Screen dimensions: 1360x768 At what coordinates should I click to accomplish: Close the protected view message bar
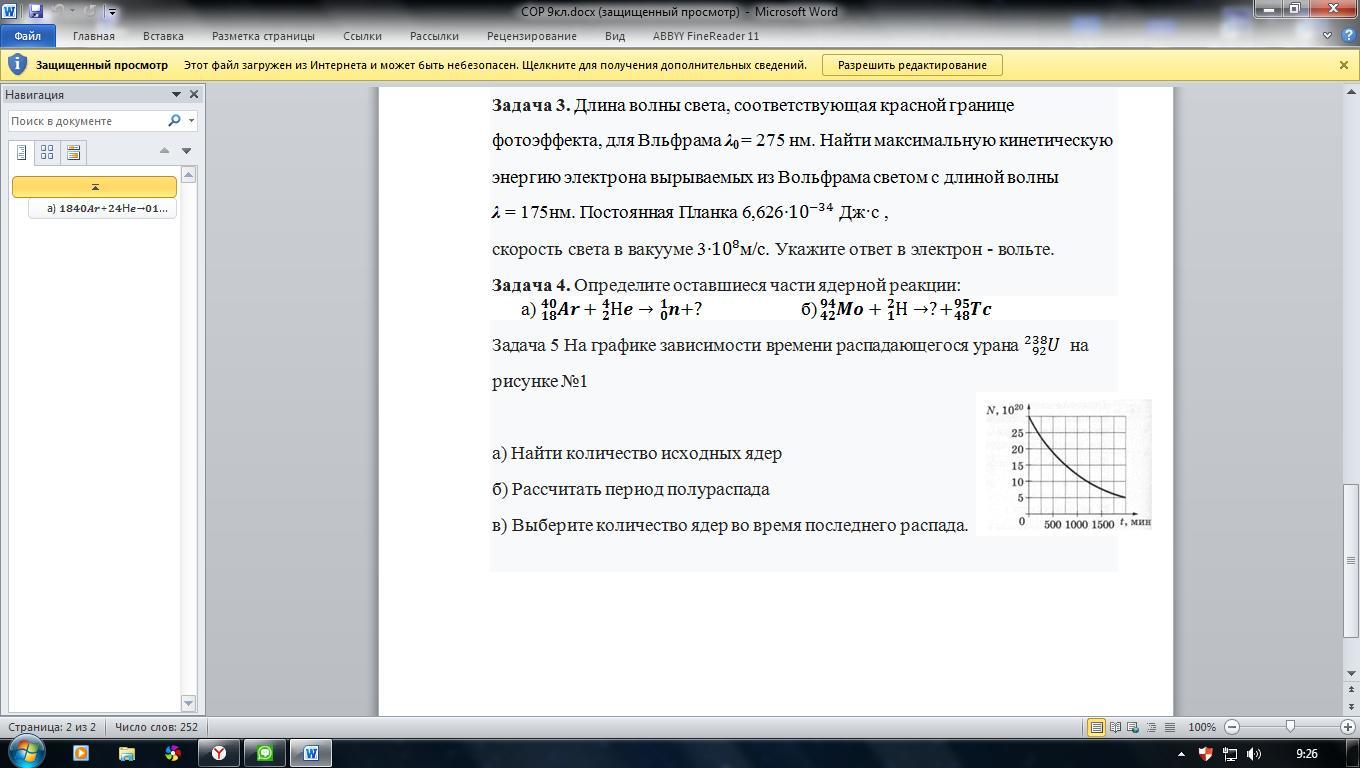tap(1343, 65)
